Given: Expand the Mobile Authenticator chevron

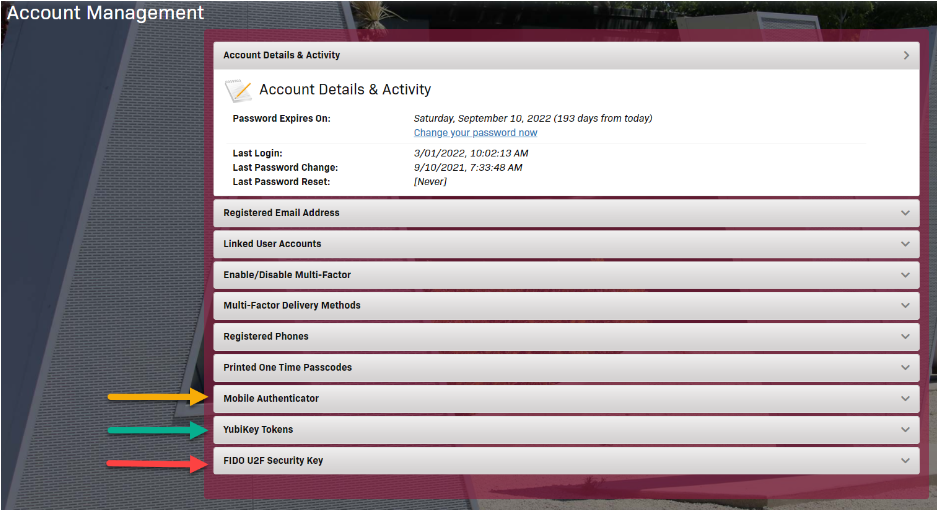Looking at the screenshot, I should 906,399.
